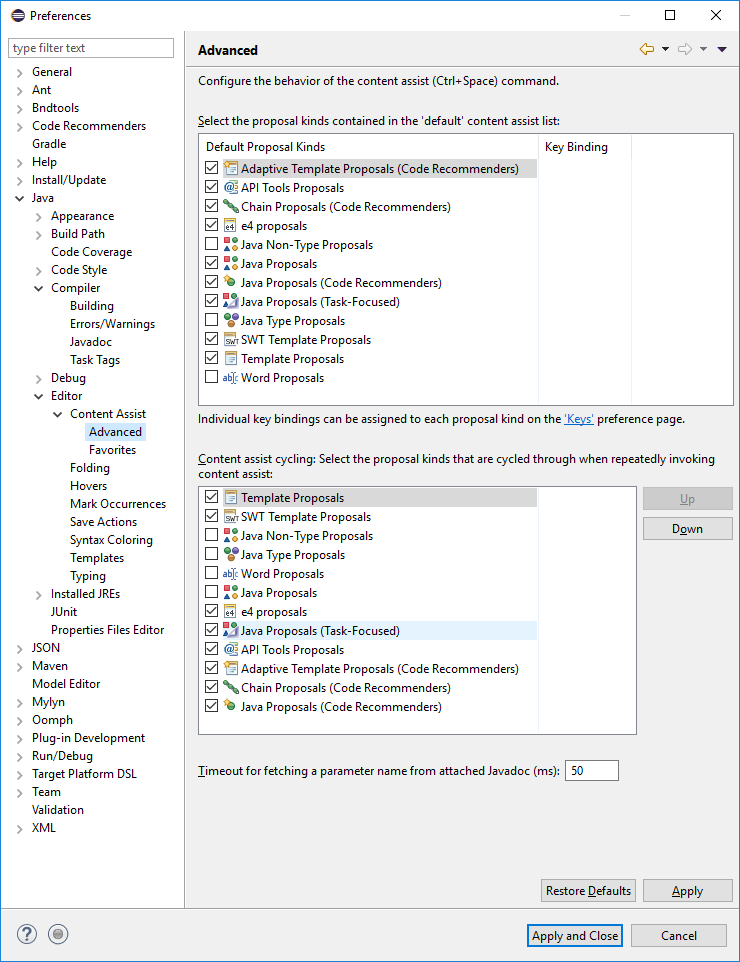The width and height of the screenshot is (740, 962).
Task: Click the Adaptive Template Proposals icon in cycling list
Action: pos(230,668)
